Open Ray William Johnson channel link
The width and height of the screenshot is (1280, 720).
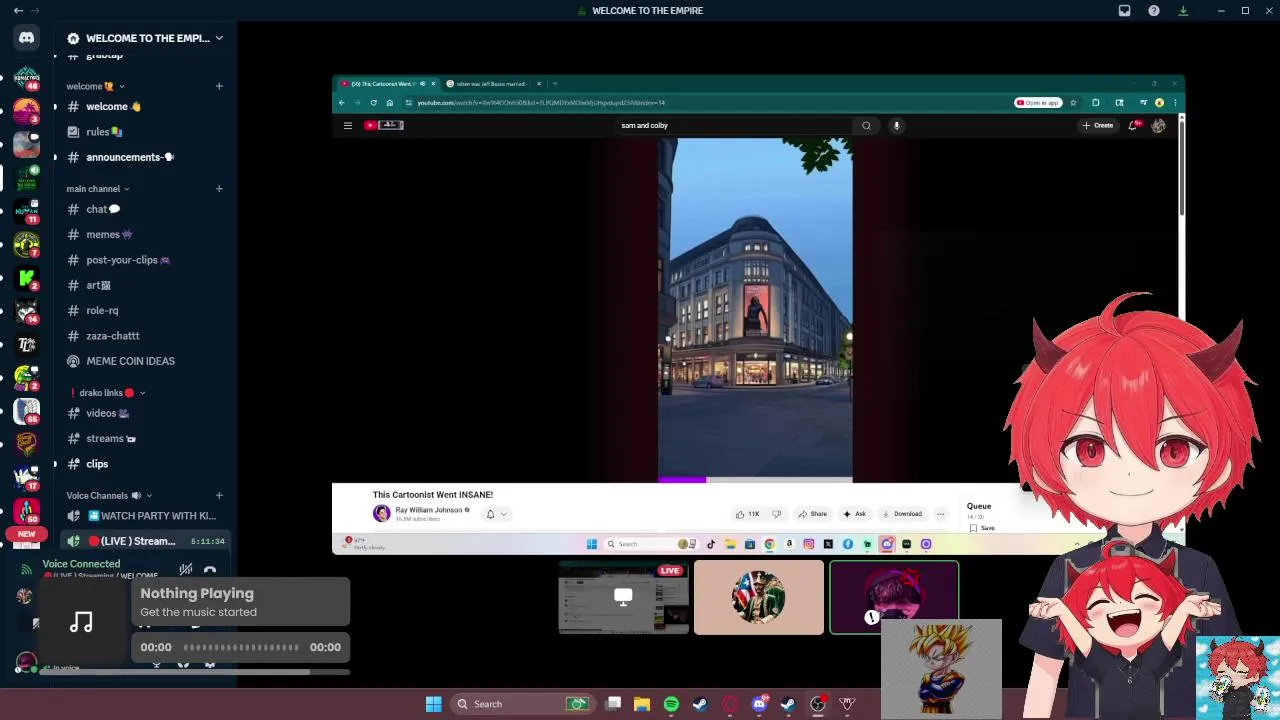coord(428,510)
